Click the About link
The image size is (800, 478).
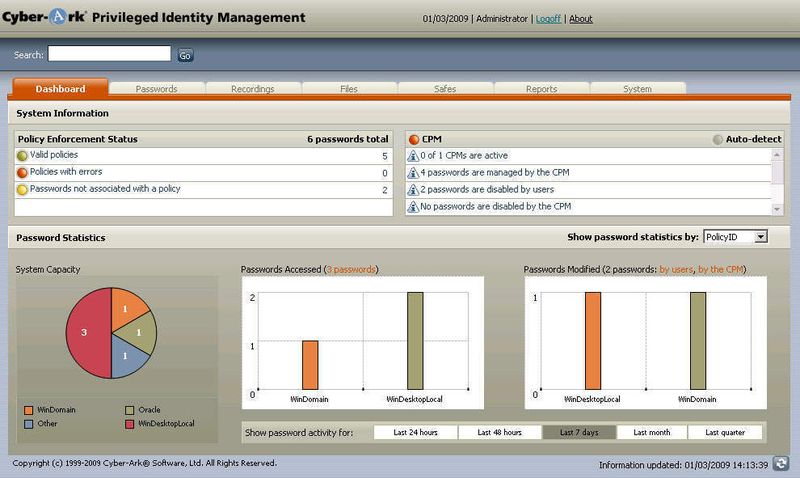tap(581, 19)
